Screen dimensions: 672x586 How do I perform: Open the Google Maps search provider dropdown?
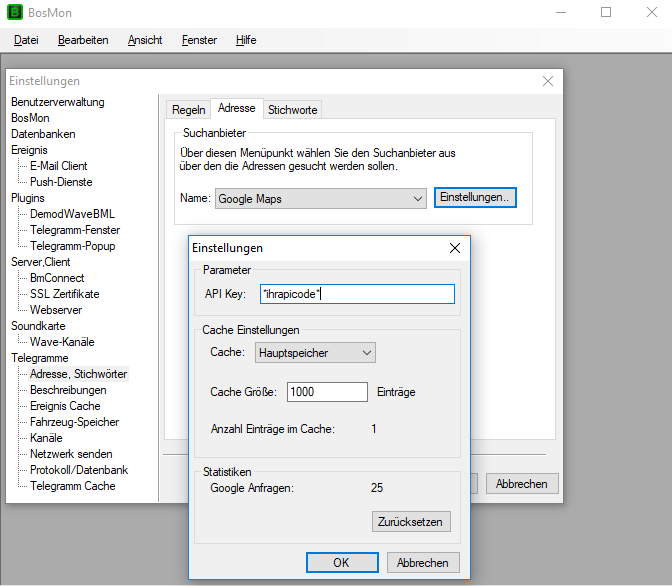coord(321,199)
